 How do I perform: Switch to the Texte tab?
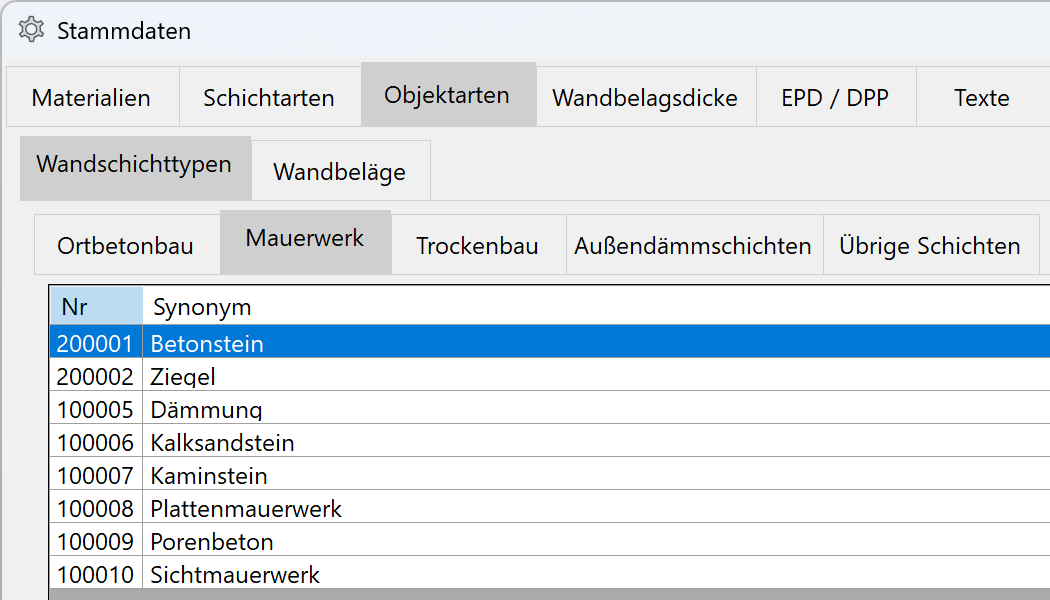pos(981,98)
